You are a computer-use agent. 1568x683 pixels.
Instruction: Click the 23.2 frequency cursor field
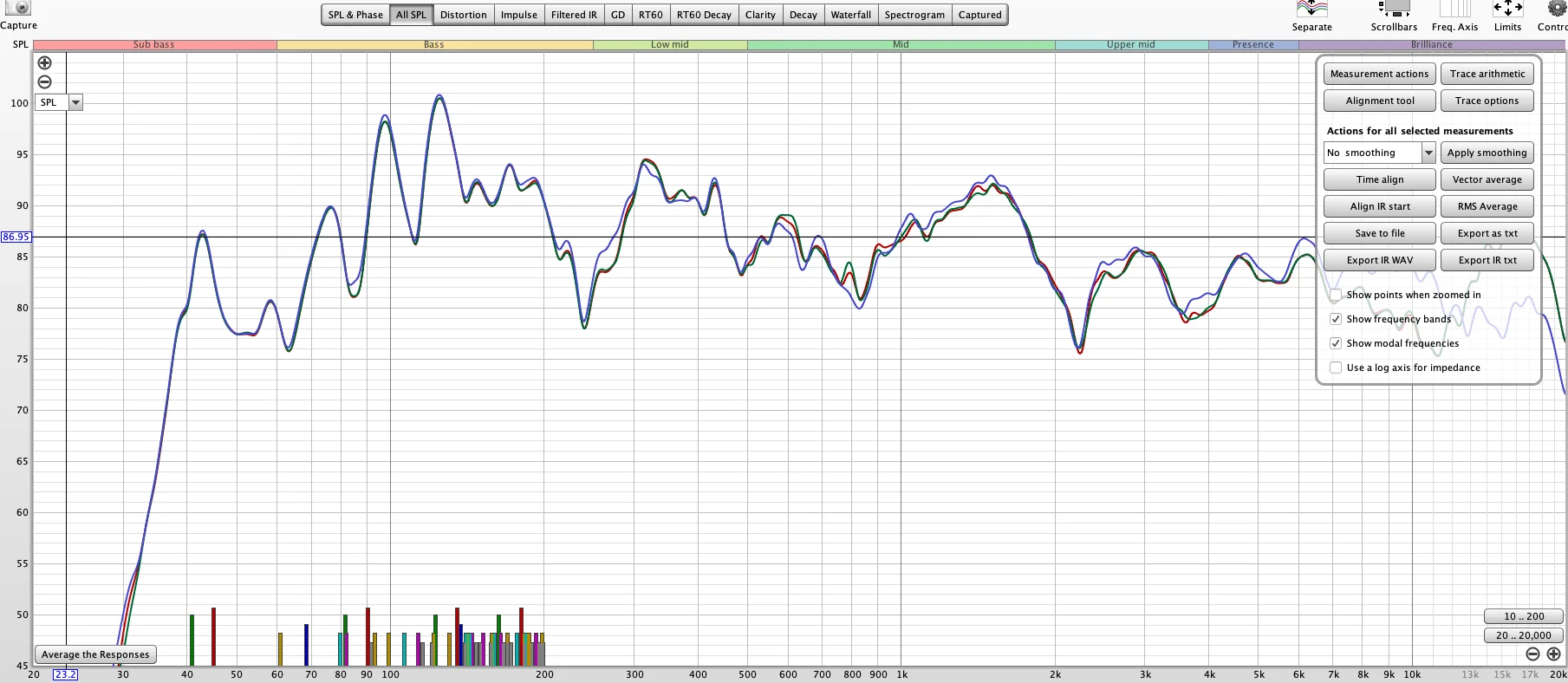coord(65,674)
